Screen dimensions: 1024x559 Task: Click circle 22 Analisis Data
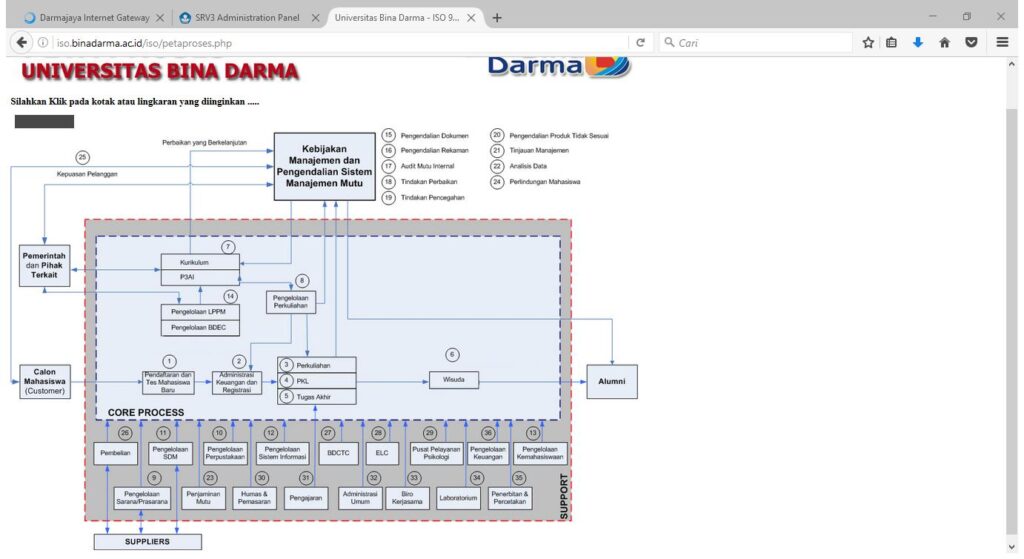497,166
